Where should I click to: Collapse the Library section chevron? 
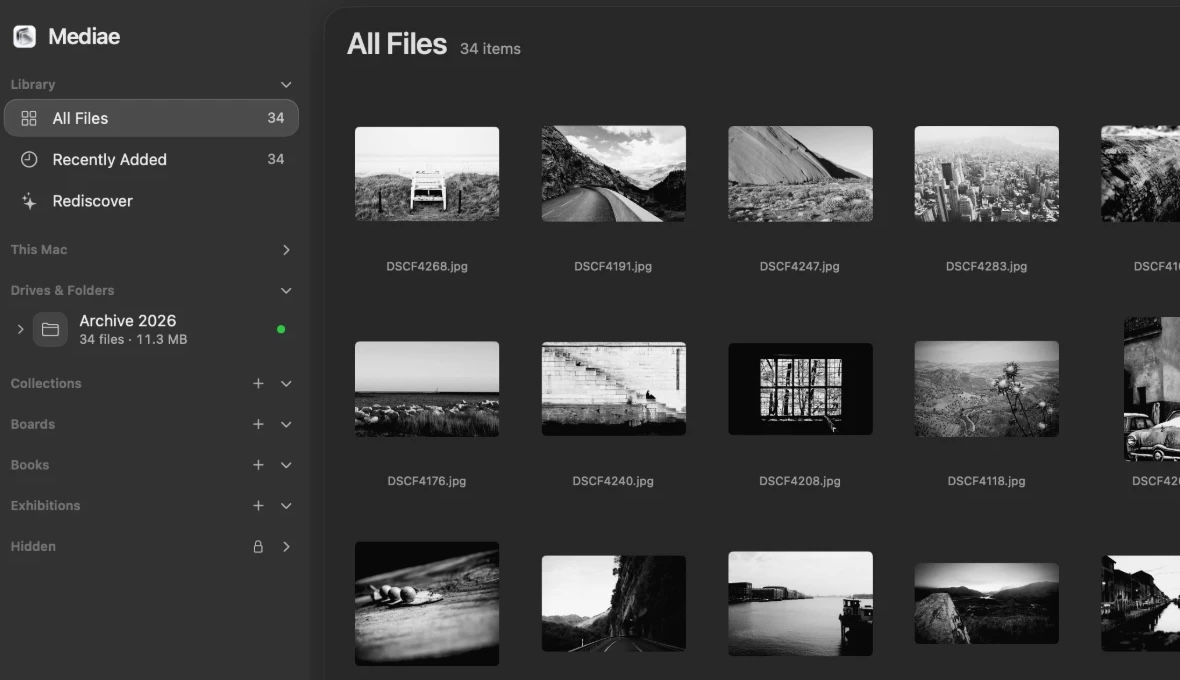(286, 84)
